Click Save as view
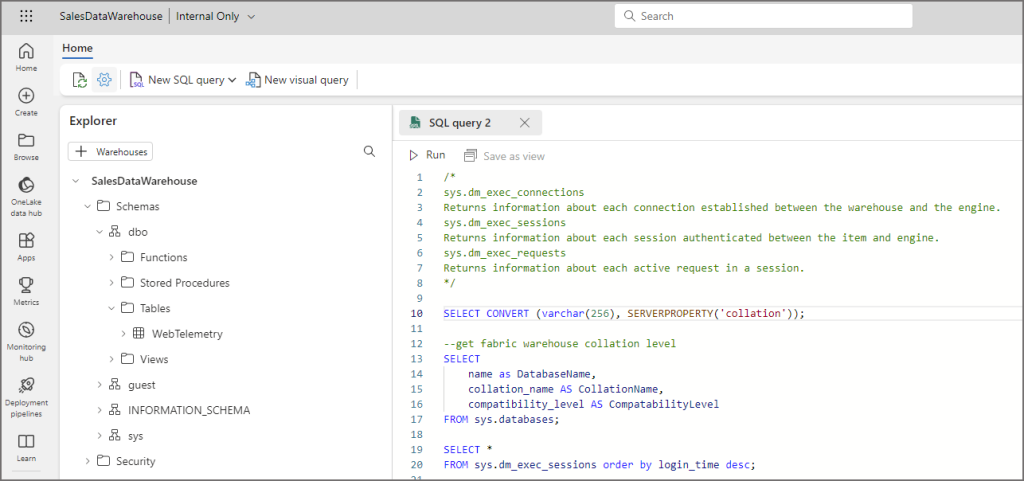This screenshot has height=481, width=1024. point(504,156)
